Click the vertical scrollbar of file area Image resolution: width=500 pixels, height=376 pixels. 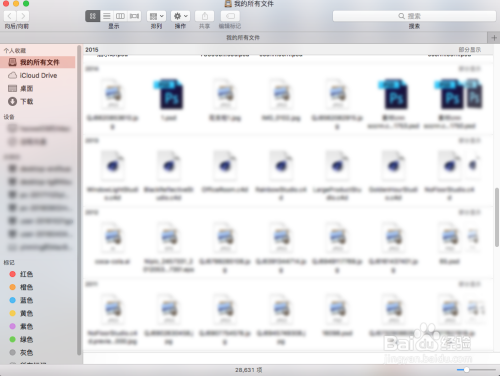[497, 217]
